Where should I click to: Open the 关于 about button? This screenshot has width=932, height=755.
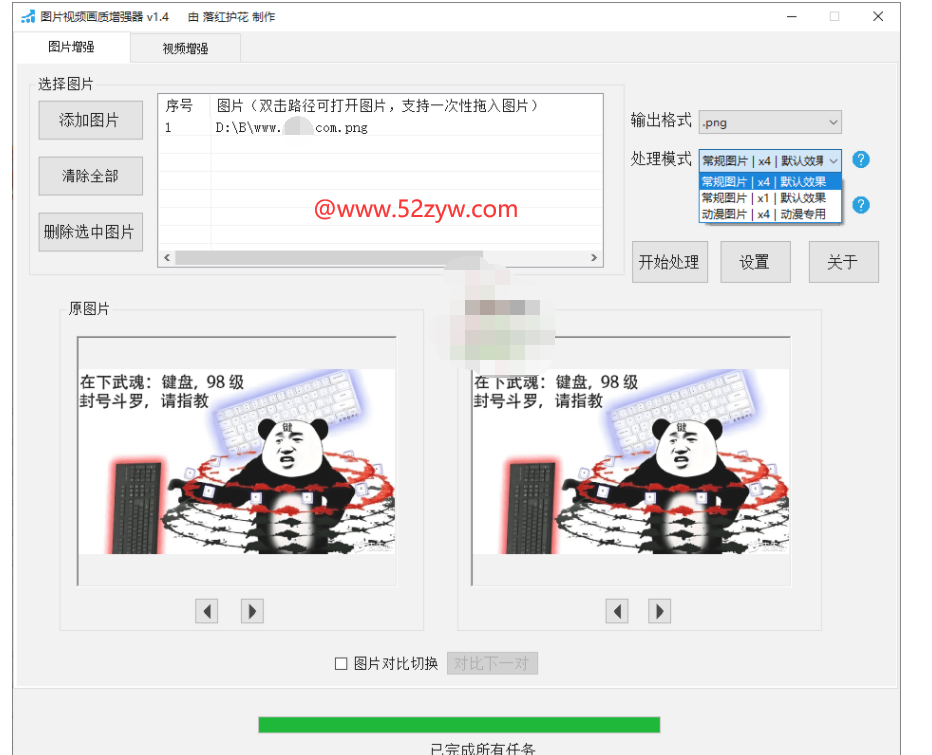pos(843,262)
